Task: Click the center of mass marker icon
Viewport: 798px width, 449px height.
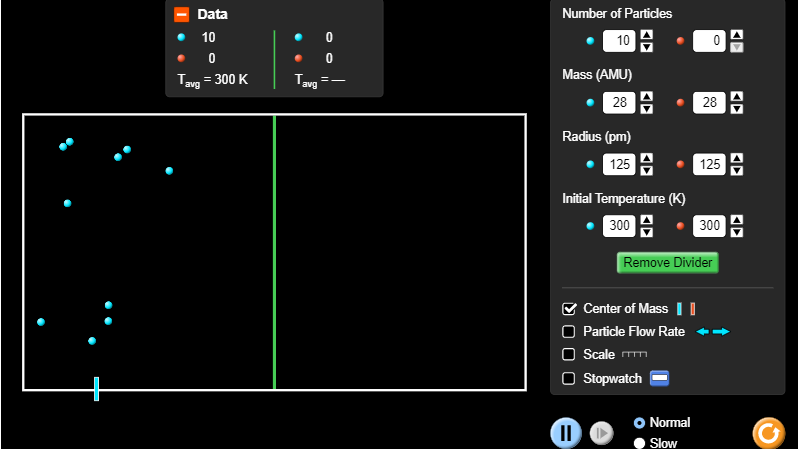Action: click(x=685, y=309)
